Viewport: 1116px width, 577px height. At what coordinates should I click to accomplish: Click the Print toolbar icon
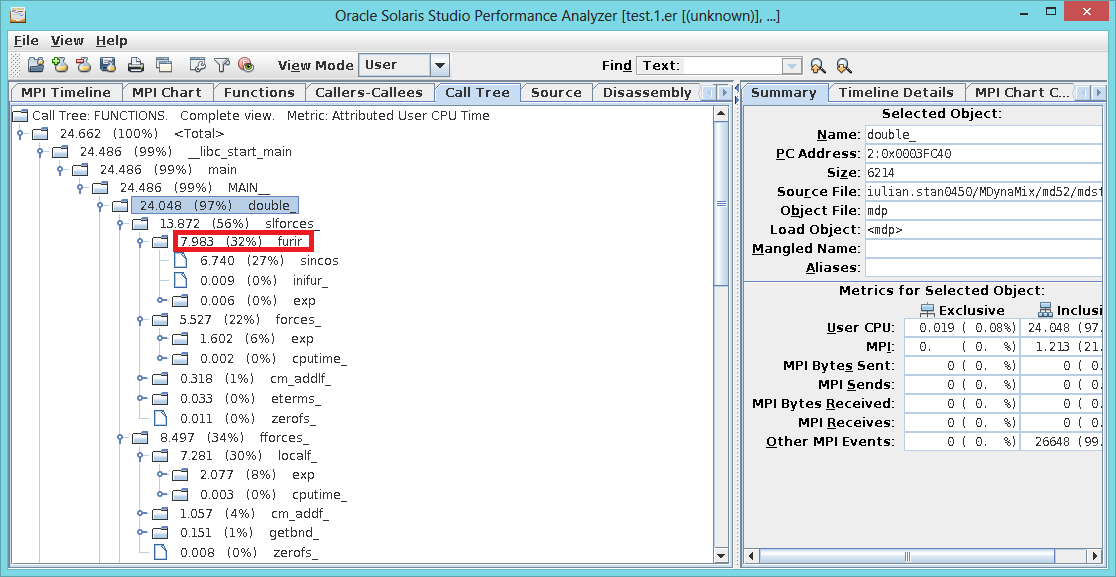pyautogui.click(x=136, y=65)
